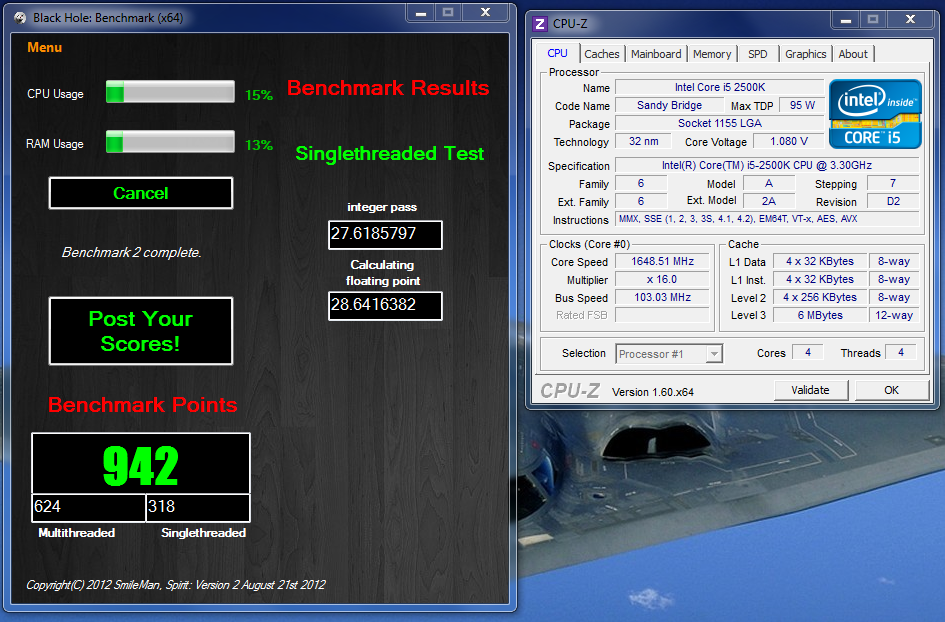Close the CPU-Z window
945x622 pixels.
tap(911, 20)
